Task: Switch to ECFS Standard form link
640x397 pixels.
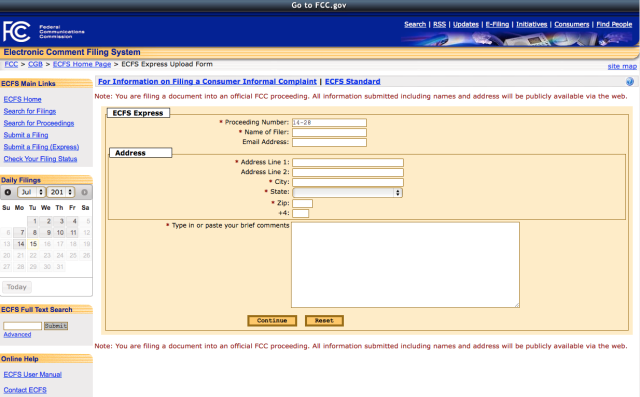Action: (x=353, y=82)
